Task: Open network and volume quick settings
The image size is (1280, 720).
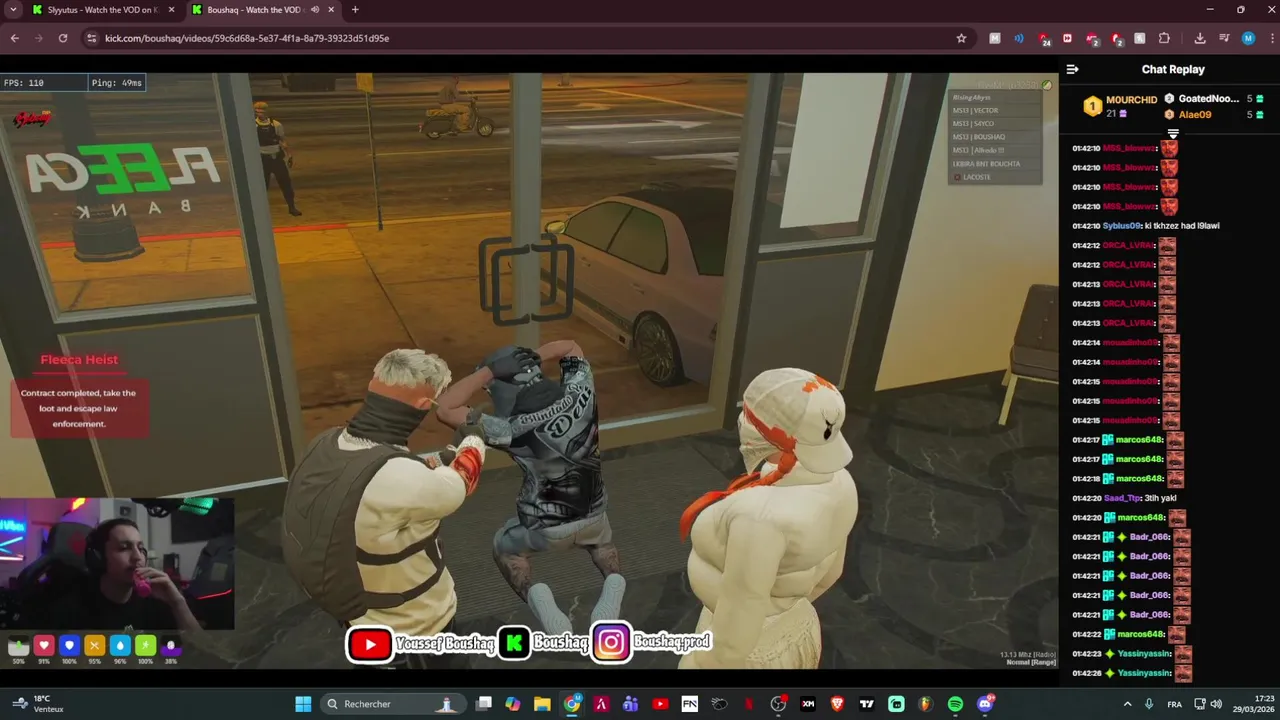Action: pyautogui.click(x=1209, y=704)
